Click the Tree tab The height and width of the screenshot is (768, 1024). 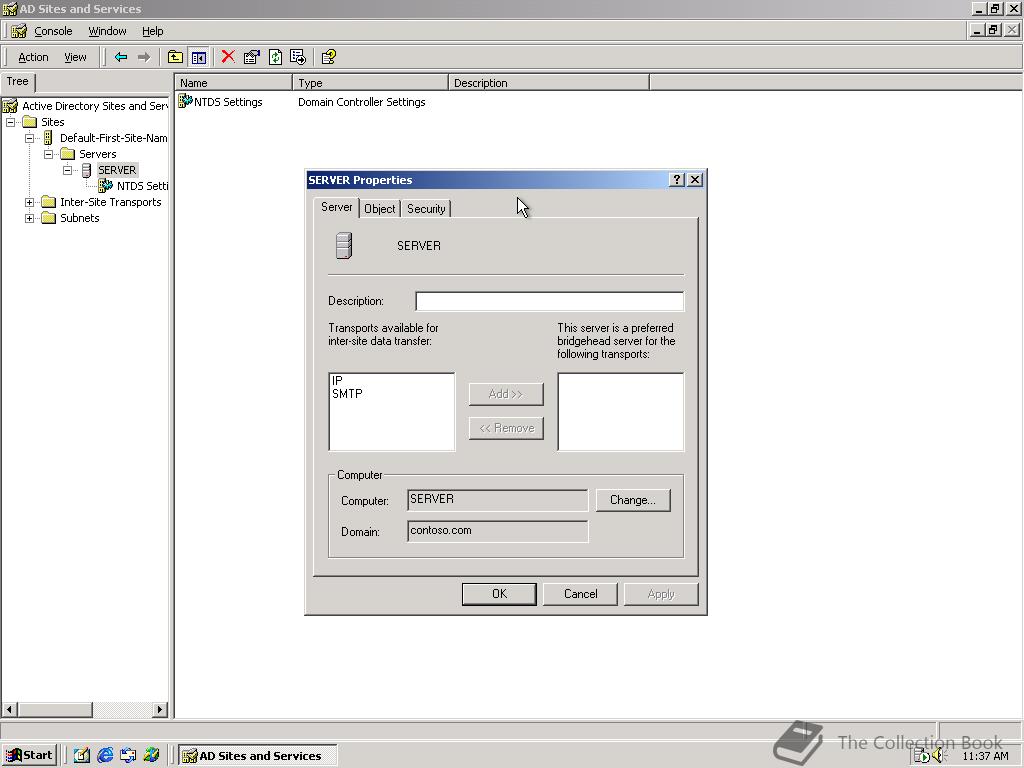tap(18, 82)
